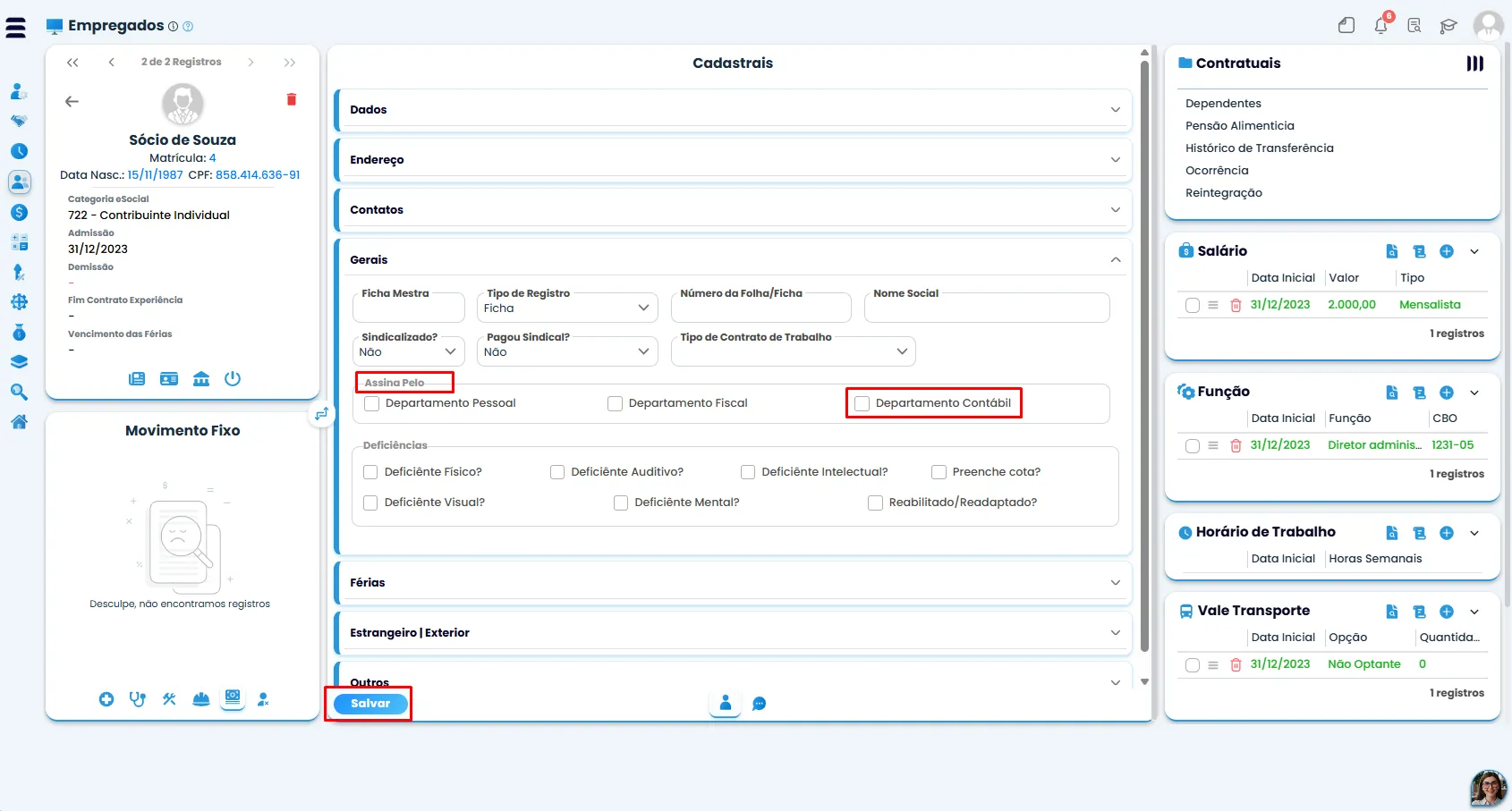Image resolution: width=1512 pixels, height=811 pixels.
Task: Enable Deficiênte Físico checkbox
Action: point(370,472)
